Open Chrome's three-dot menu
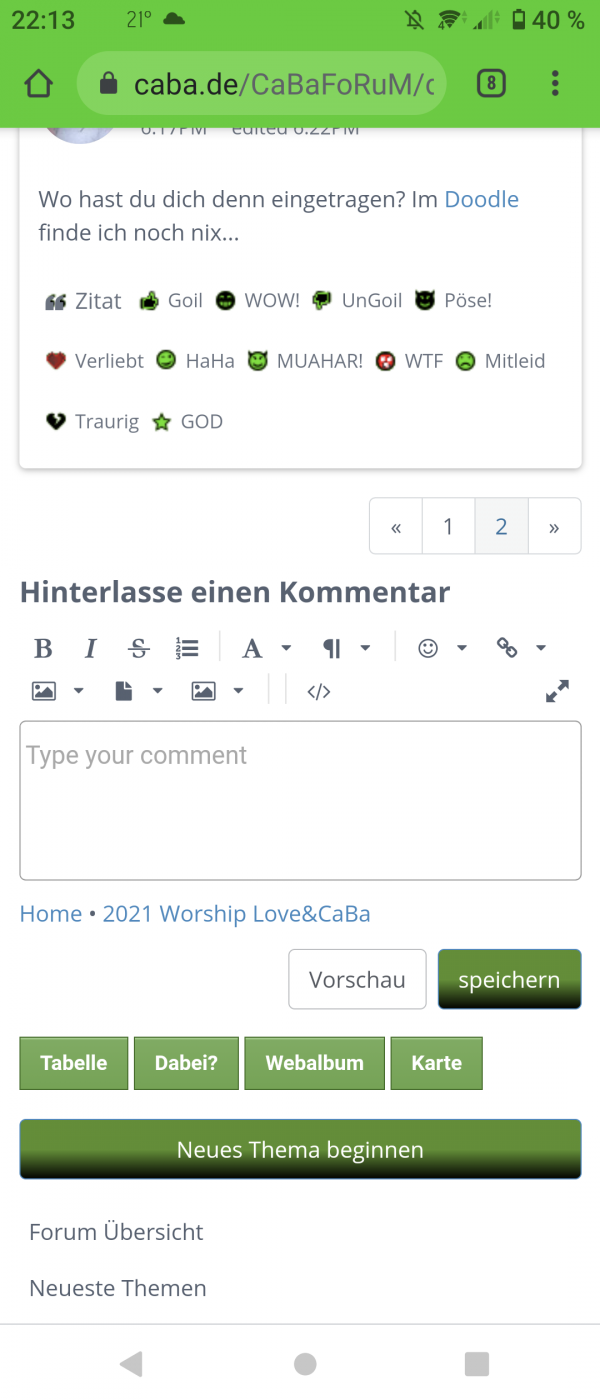600x1400 pixels. pos(555,84)
